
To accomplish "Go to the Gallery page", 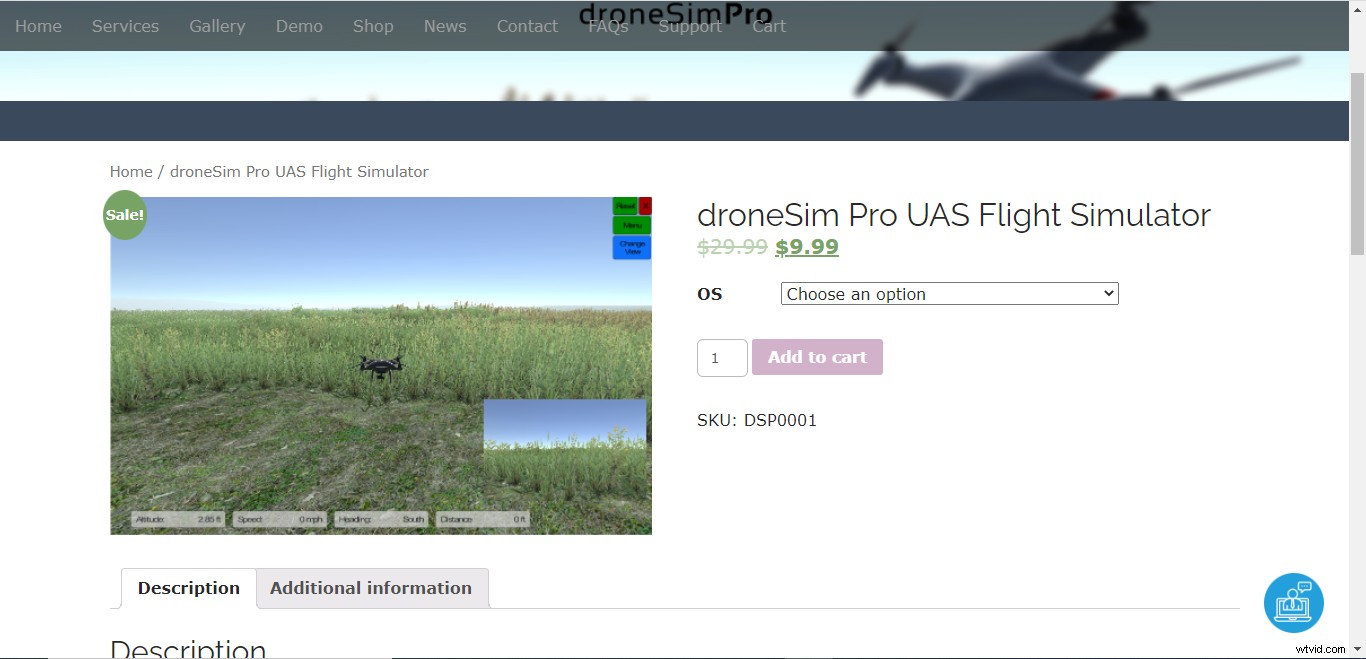I will coord(217,26).
